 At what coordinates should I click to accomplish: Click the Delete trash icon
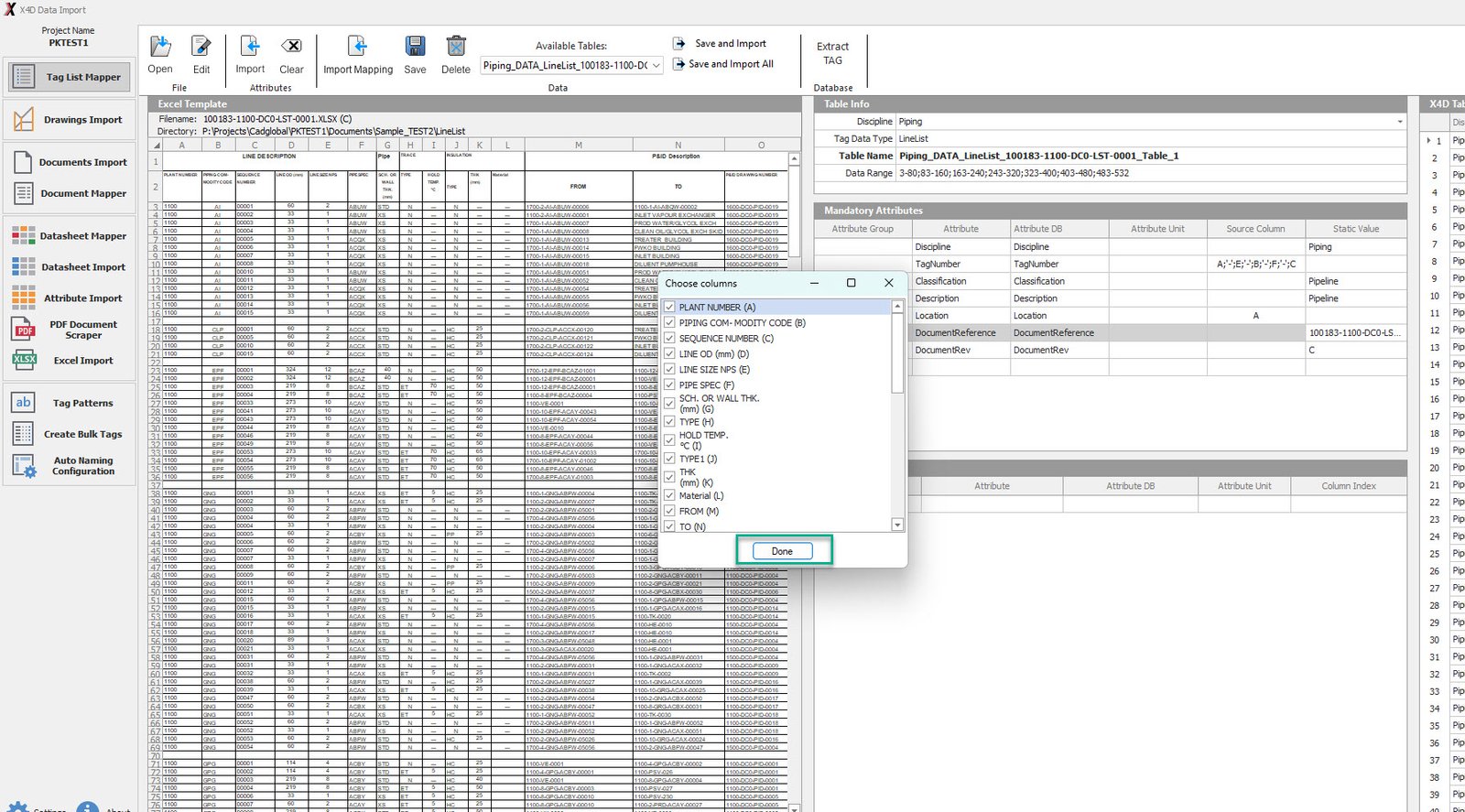455,47
